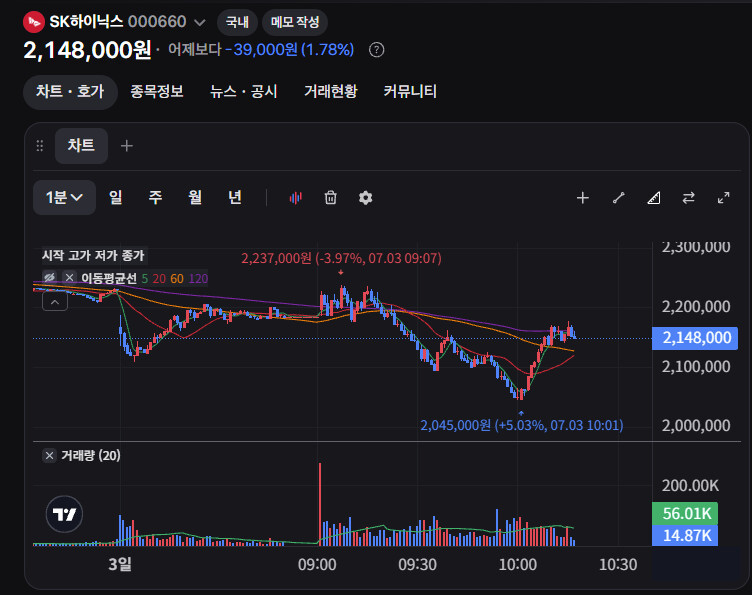Go to the 거래현황 tab

[330, 92]
